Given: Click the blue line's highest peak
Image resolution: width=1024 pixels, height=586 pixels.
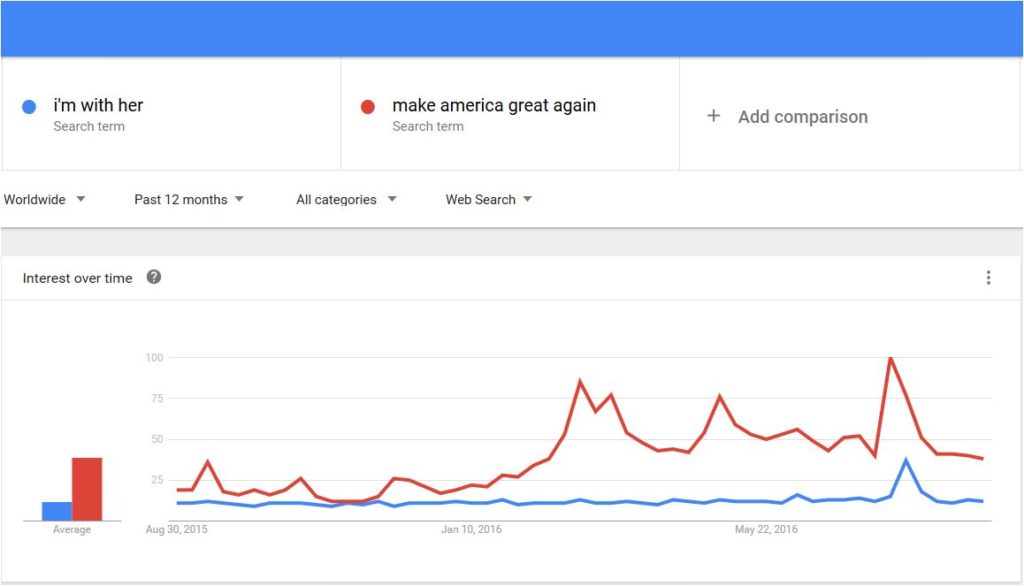Looking at the screenshot, I should pos(906,460).
